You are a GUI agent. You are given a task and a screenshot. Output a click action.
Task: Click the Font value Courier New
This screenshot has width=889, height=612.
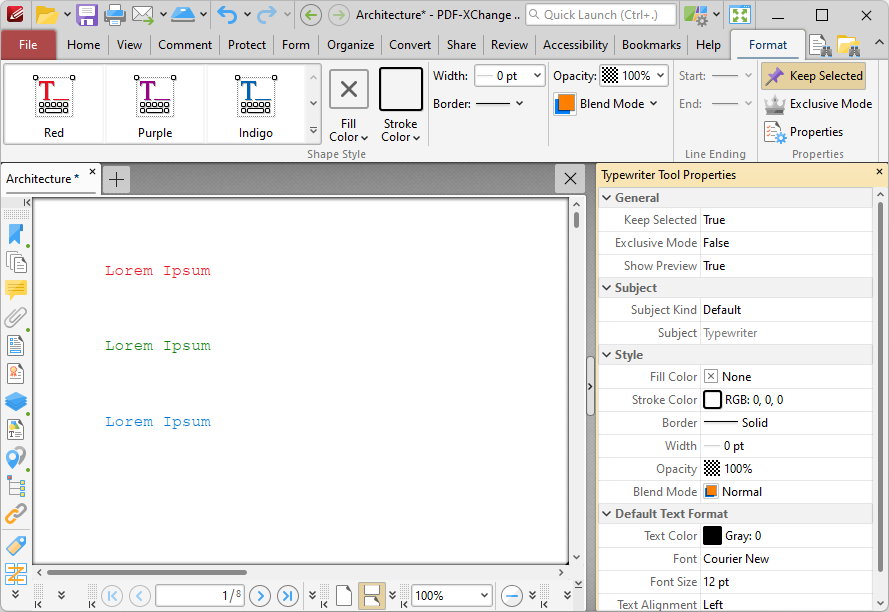[x=736, y=559]
